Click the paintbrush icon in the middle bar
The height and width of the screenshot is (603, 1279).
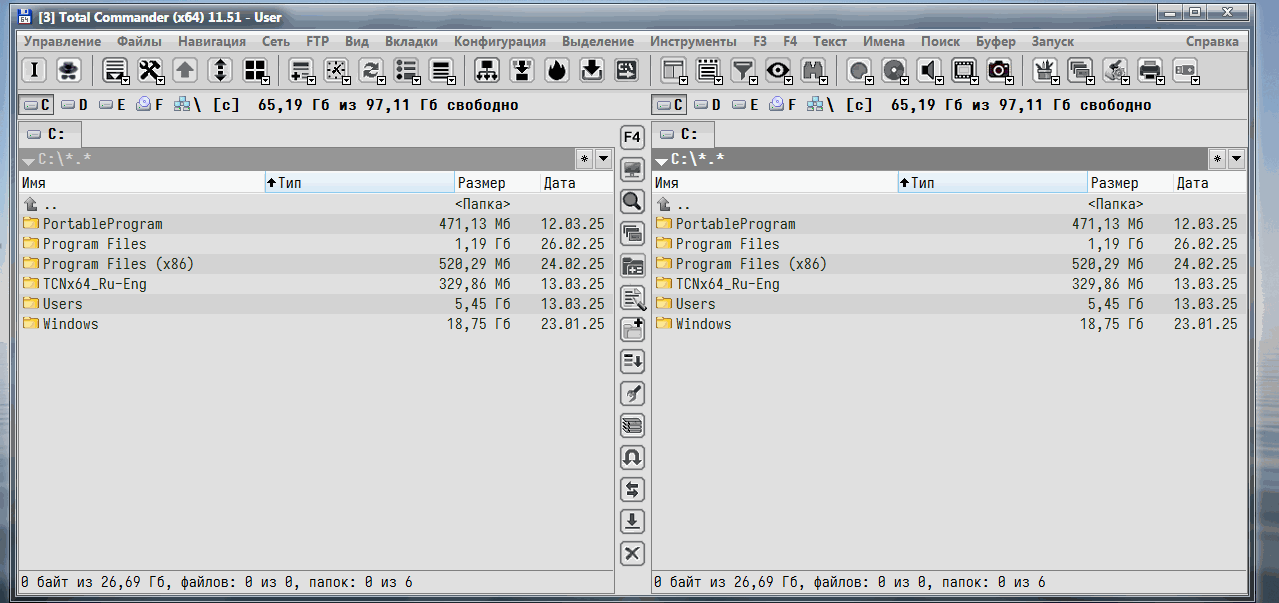point(632,393)
